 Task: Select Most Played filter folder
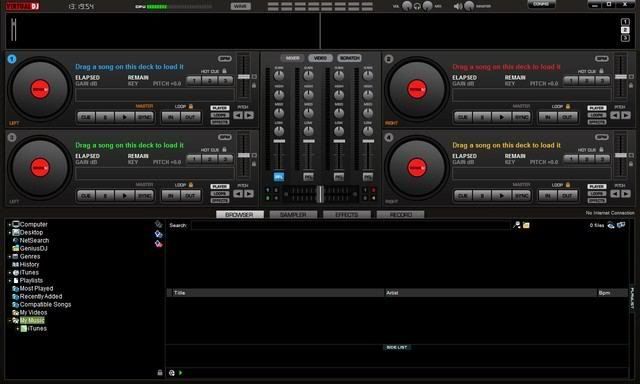tap(36, 289)
